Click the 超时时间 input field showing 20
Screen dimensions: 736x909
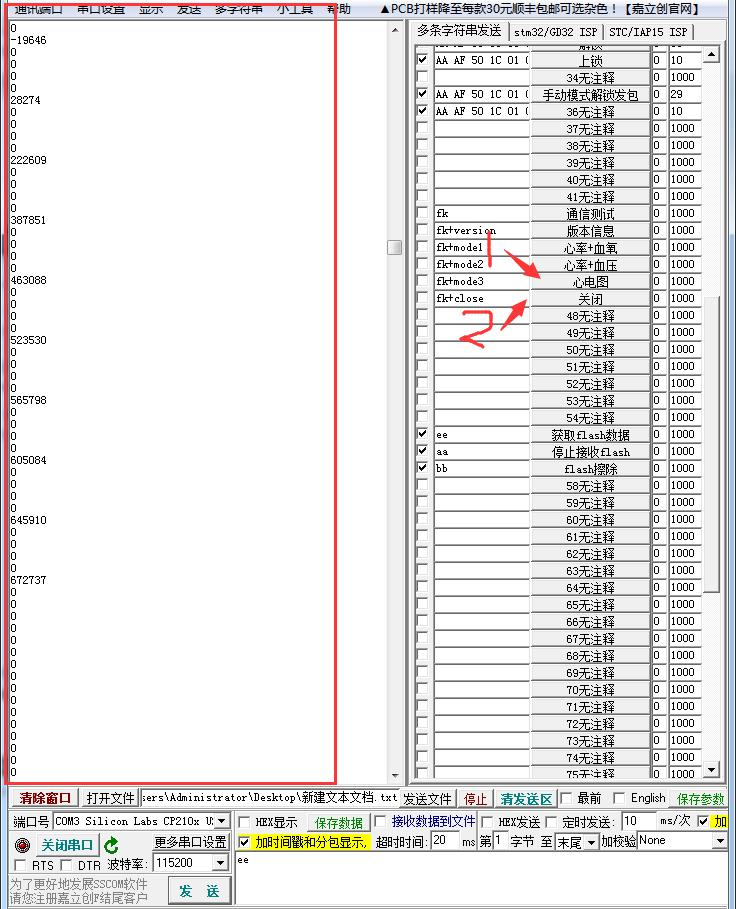pos(444,841)
